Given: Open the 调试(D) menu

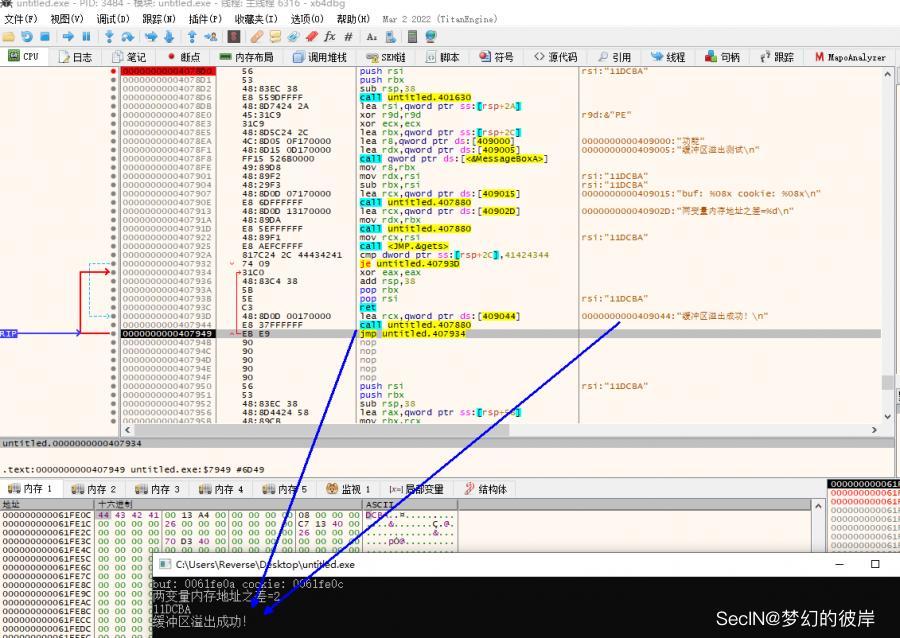Looking at the screenshot, I should coord(113,19).
